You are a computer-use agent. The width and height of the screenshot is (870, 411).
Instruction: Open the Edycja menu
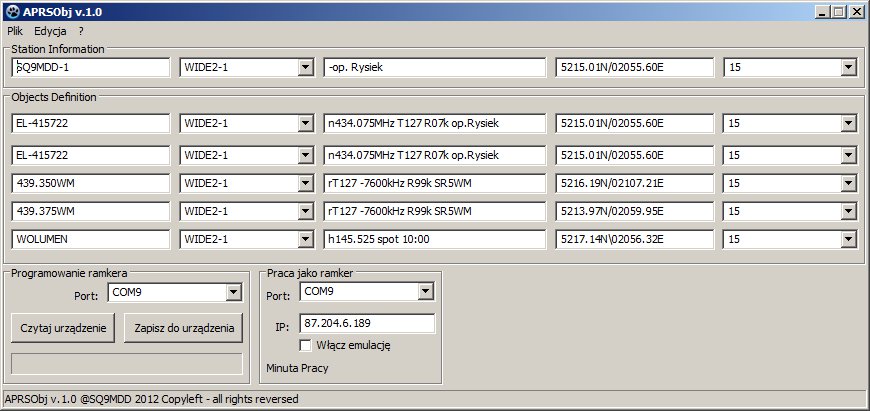tap(50, 31)
